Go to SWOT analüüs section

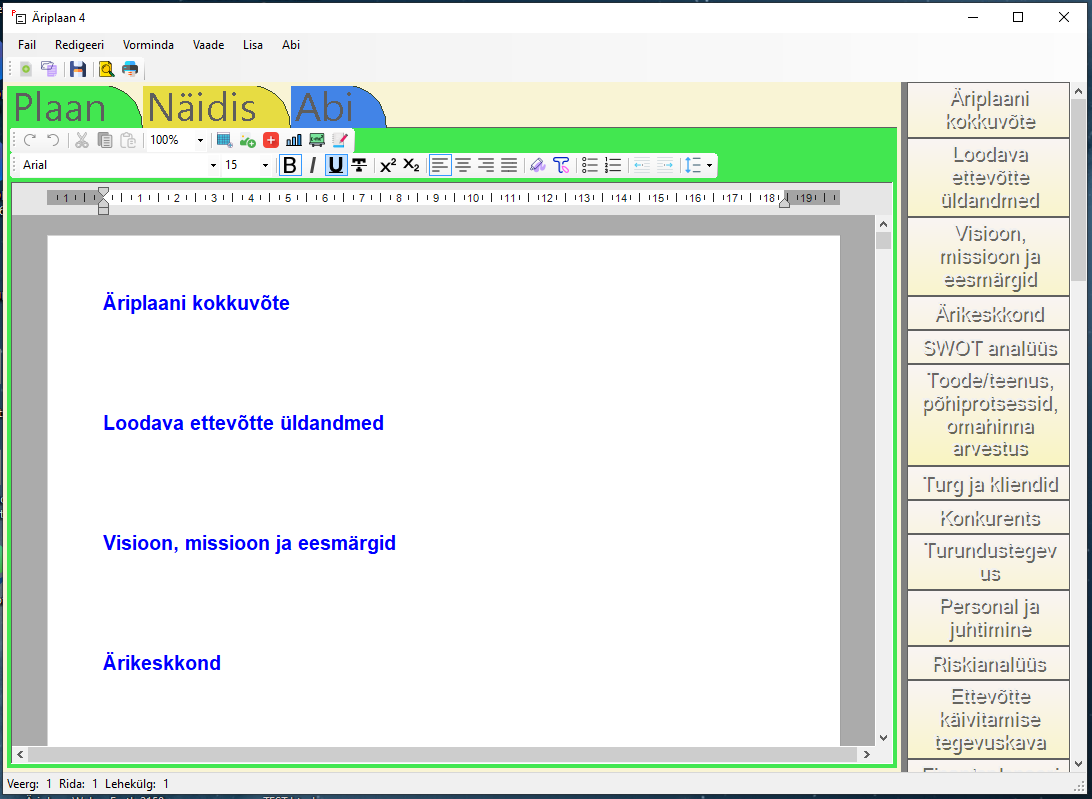pos(989,348)
